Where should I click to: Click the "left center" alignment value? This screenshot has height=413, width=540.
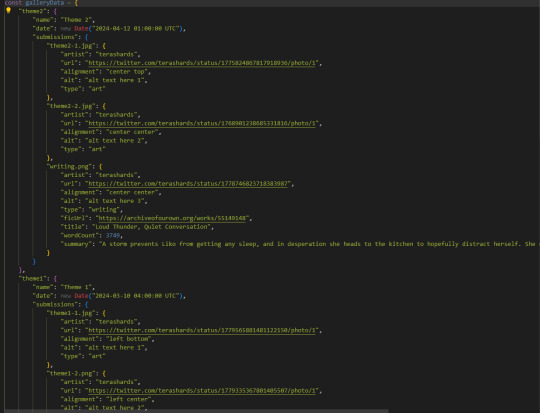coord(128,399)
